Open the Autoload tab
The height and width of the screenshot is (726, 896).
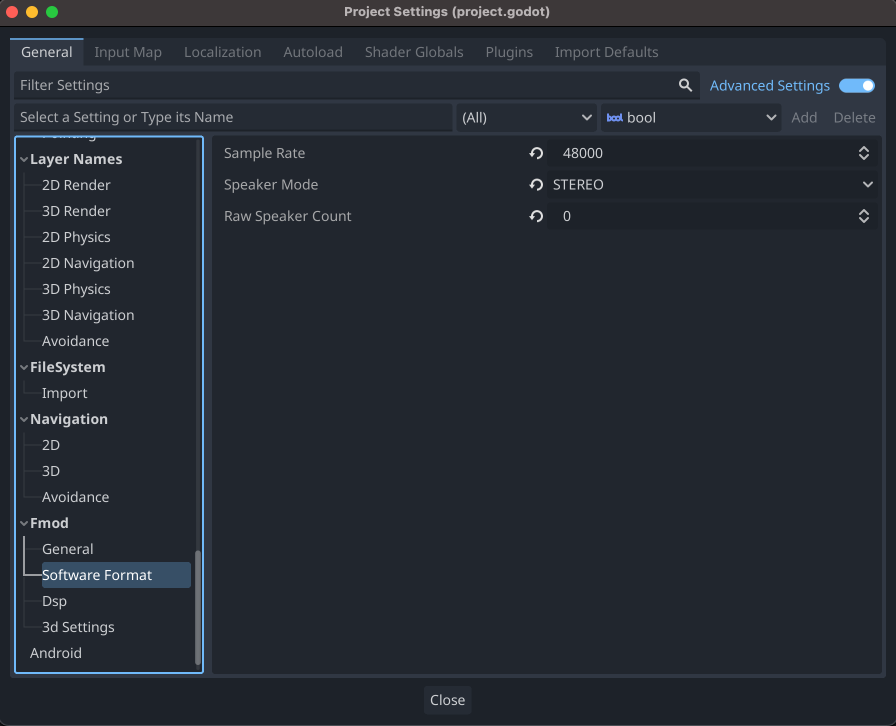point(313,52)
